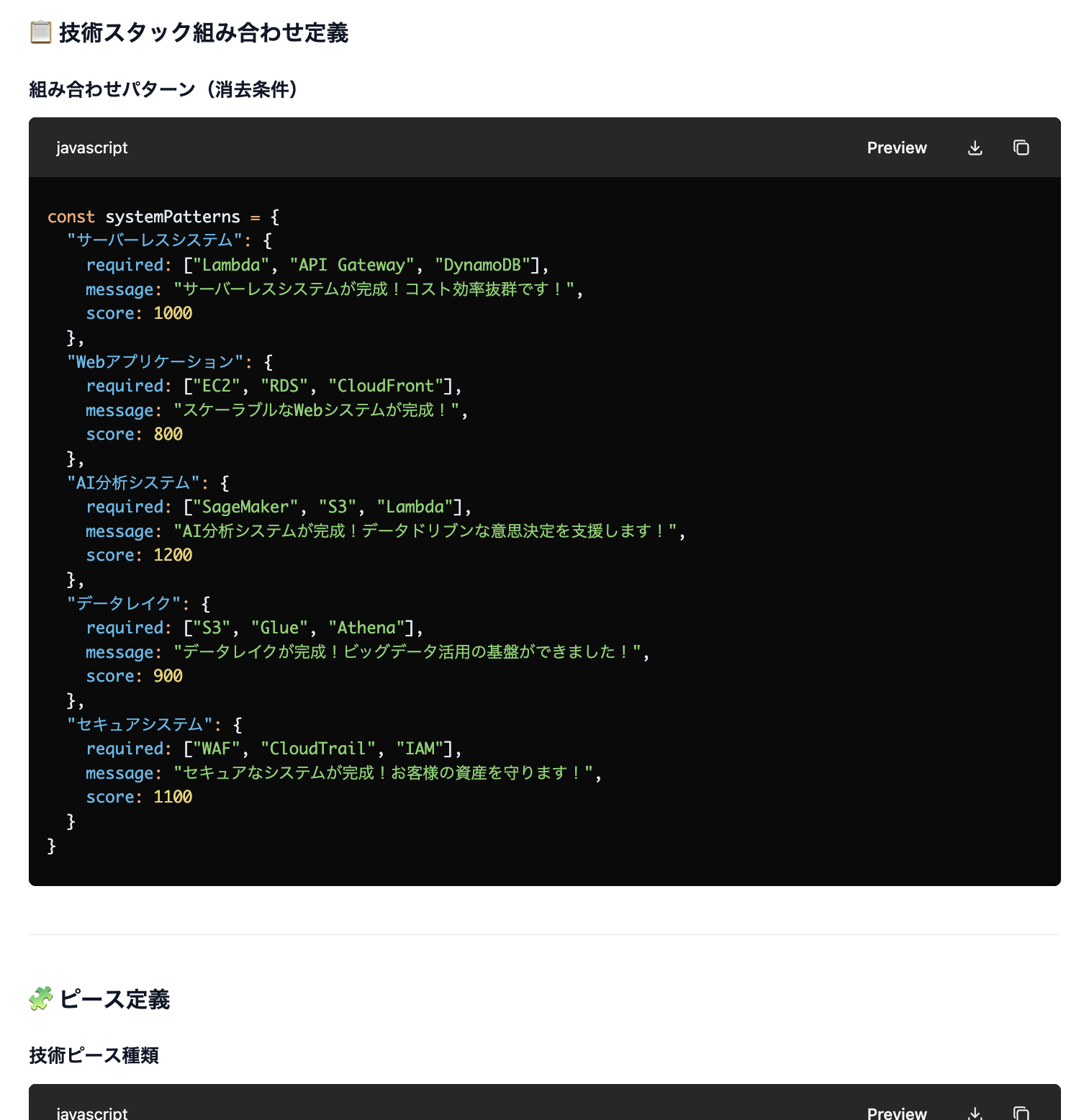Click the puzzle piece emoji beside ピース定義
Viewport: 1084px width, 1120px height.
(41, 999)
